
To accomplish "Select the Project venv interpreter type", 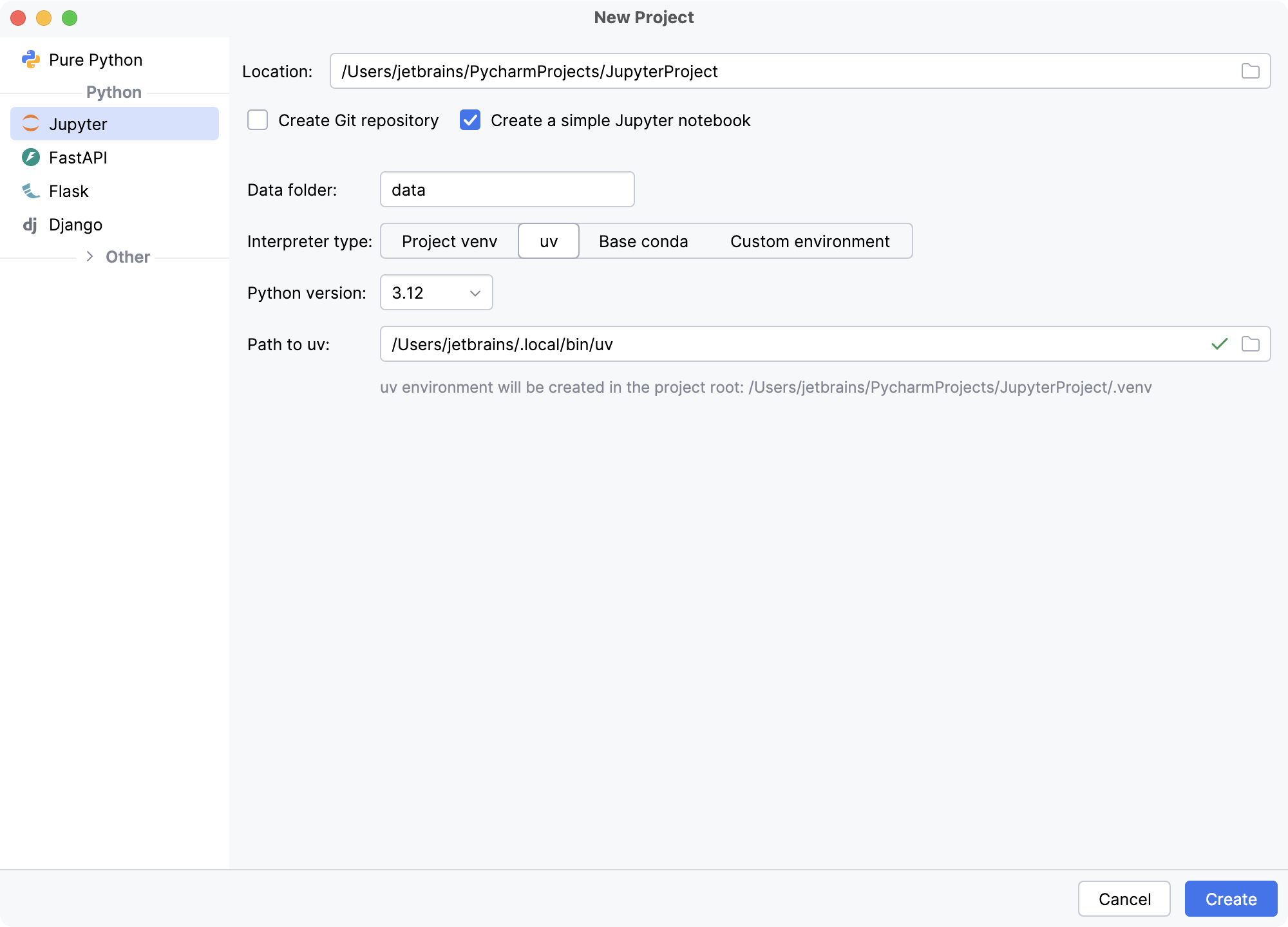I will pos(449,241).
